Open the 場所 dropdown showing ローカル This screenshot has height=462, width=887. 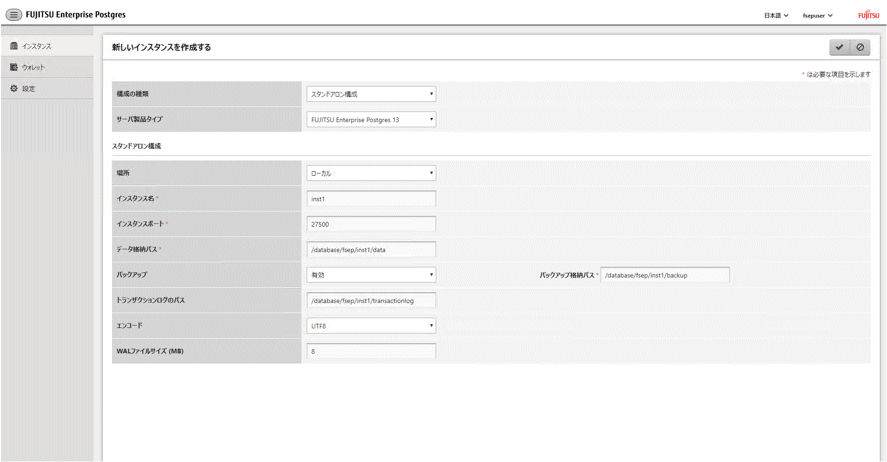tap(371, 173)
